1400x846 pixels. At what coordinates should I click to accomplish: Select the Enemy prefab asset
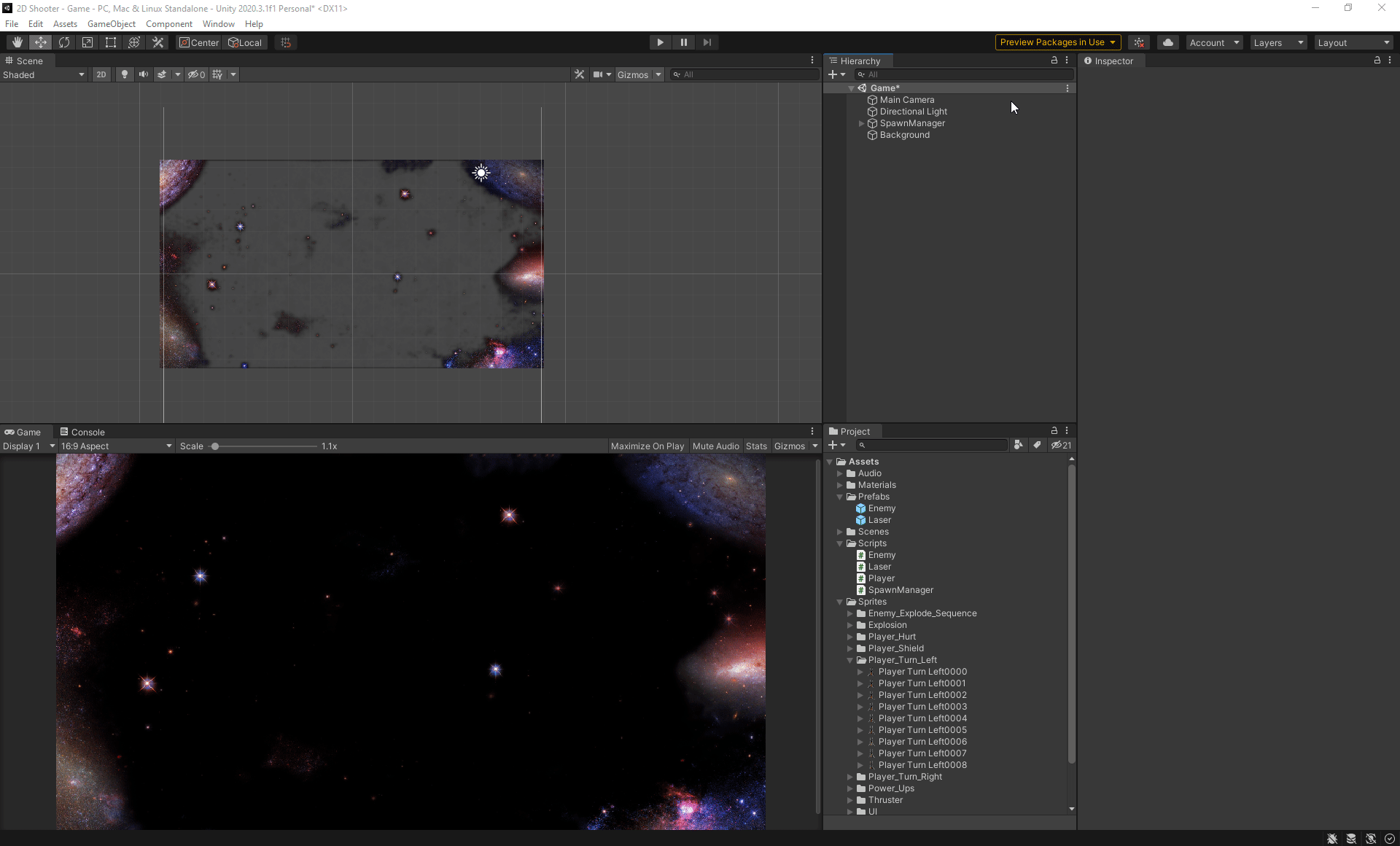(x=881, y=508)
